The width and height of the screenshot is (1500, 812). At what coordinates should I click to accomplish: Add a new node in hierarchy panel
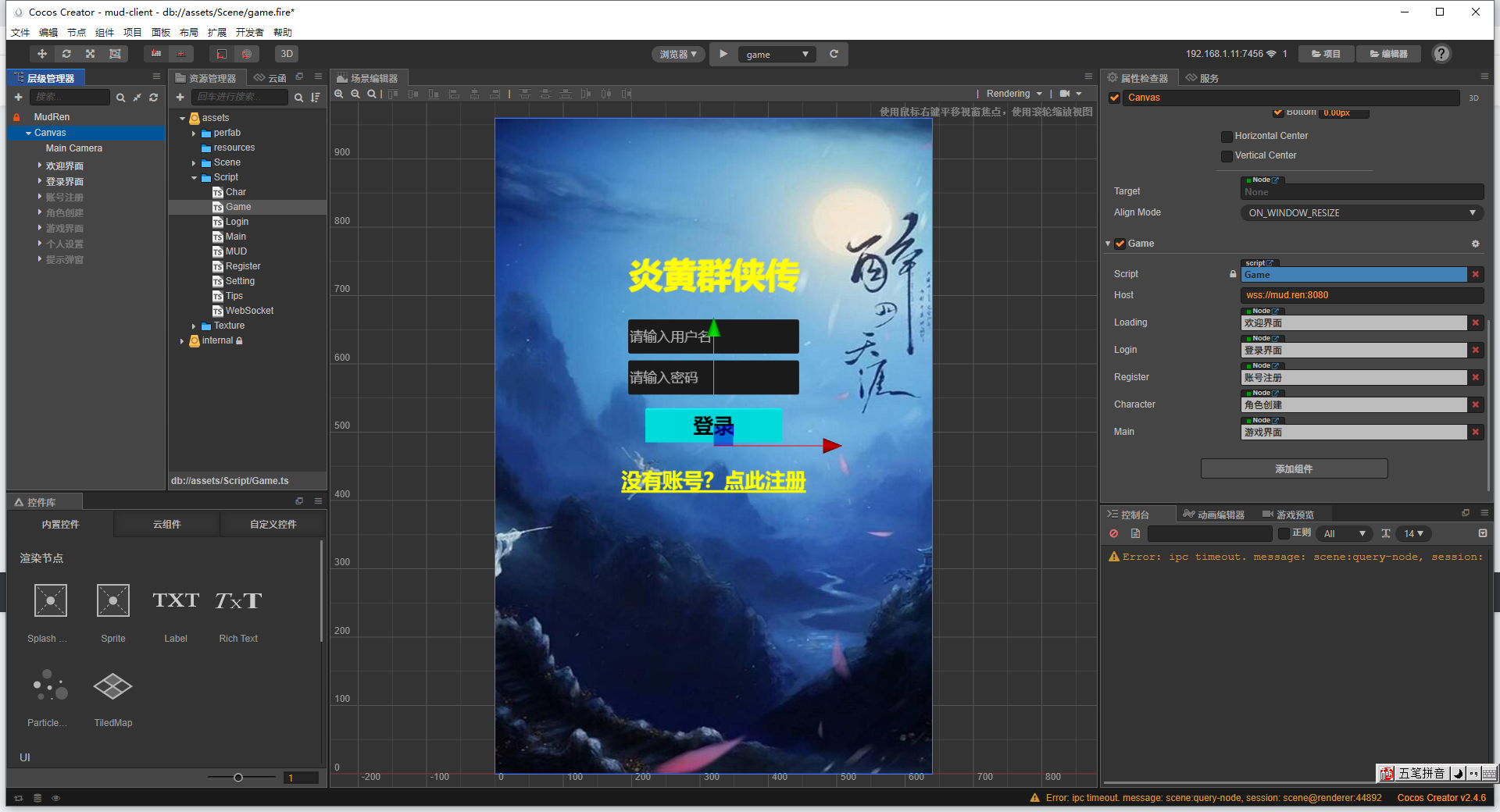18,97
